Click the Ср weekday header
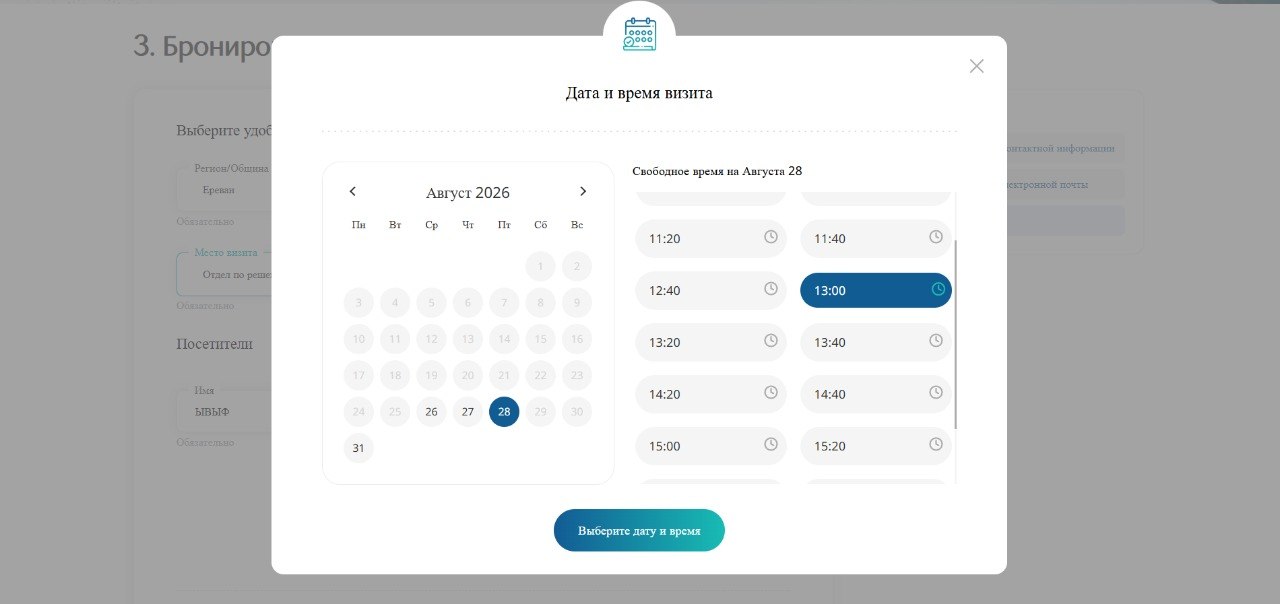The width and height of the screenshot is (1280, 604). tap(431, 225)
